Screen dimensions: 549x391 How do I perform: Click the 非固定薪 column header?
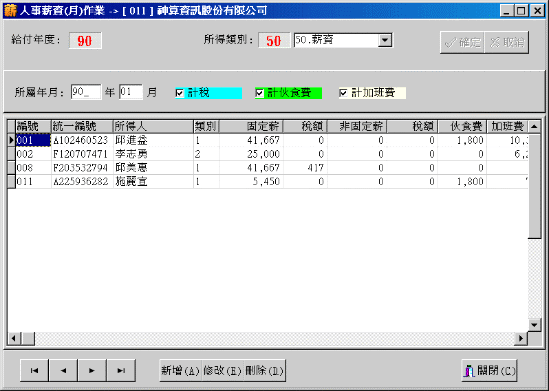[x=357, y=126]
